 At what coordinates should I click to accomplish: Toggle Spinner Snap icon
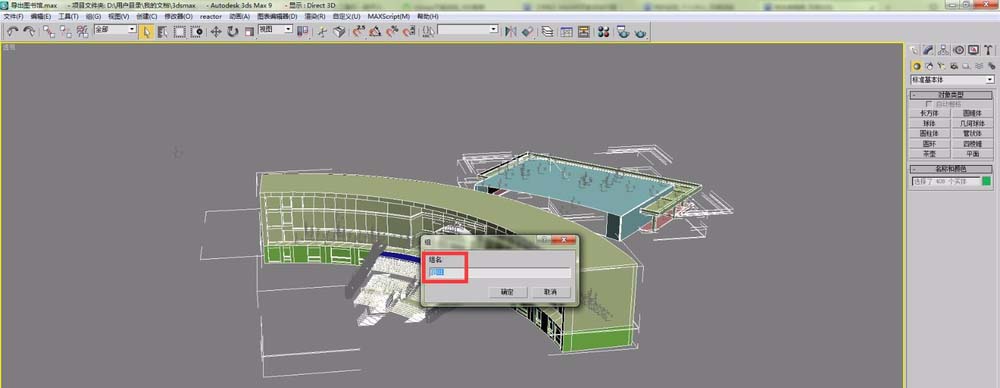pos(408,31)
